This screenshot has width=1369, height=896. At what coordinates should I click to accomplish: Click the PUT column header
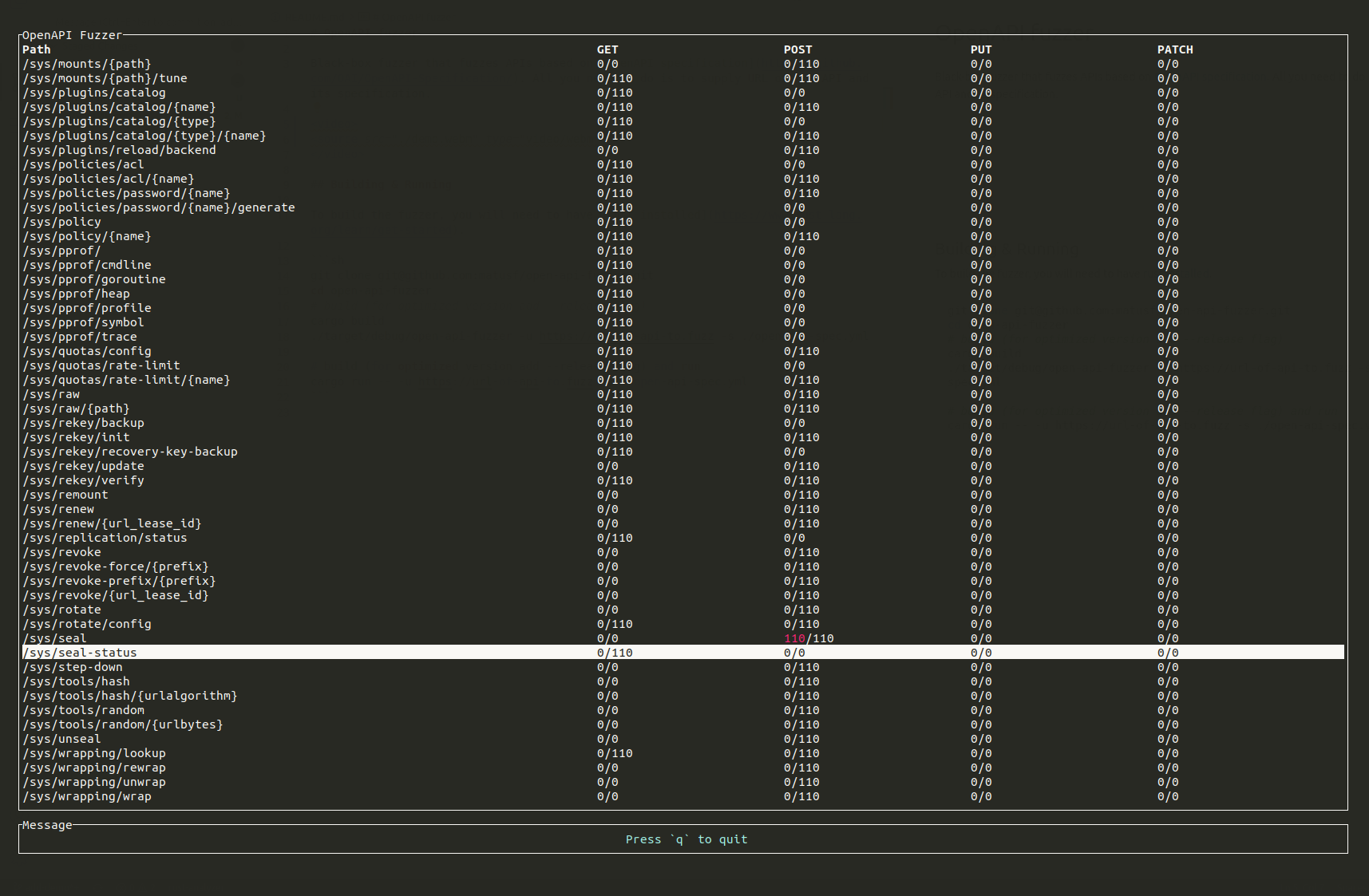pos(981,49)
